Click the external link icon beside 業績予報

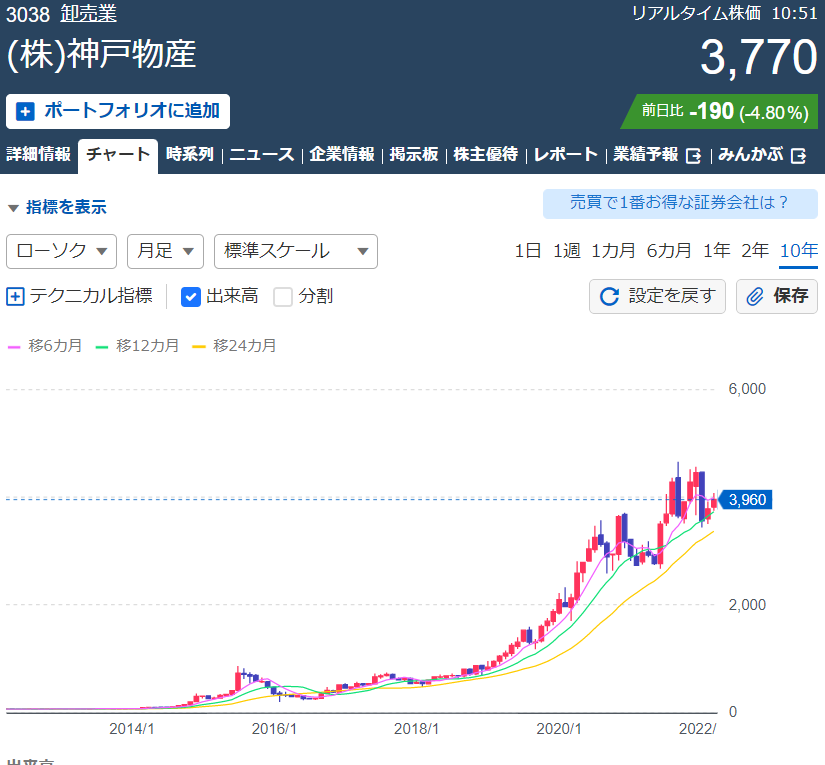[x=694, y=155]
